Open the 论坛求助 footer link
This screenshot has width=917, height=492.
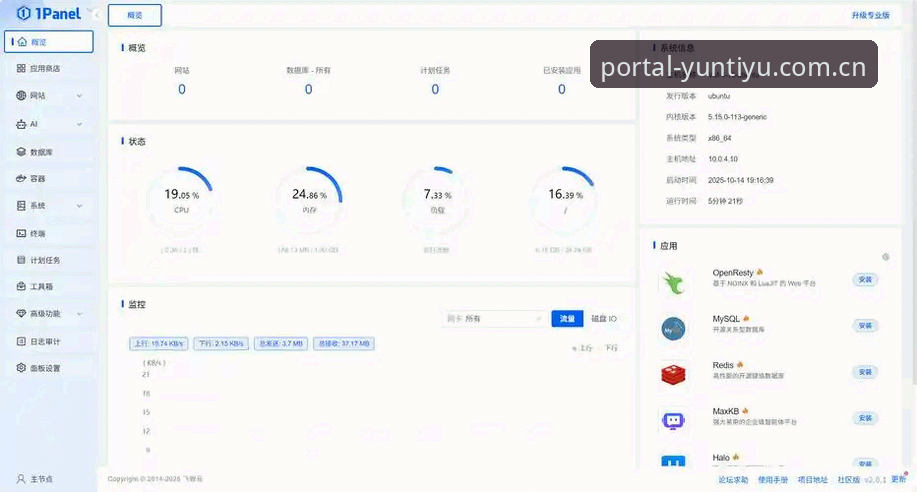[733, 480]
